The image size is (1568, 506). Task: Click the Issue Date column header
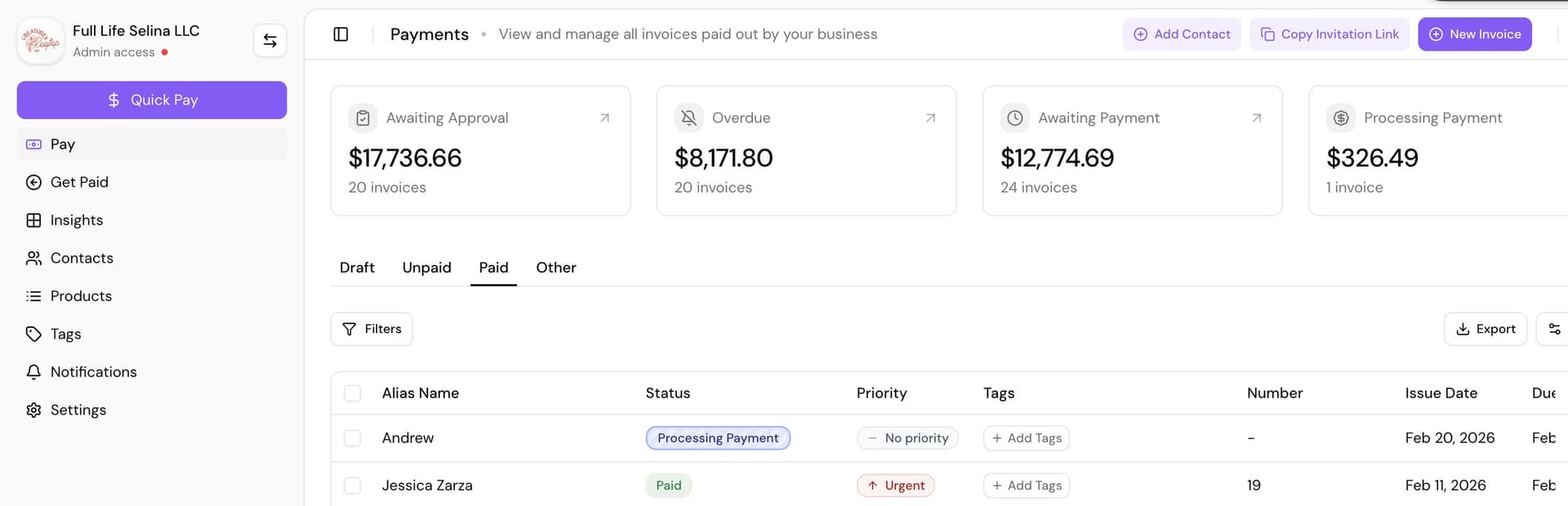pyautogui.click(x=1441, y=393)
